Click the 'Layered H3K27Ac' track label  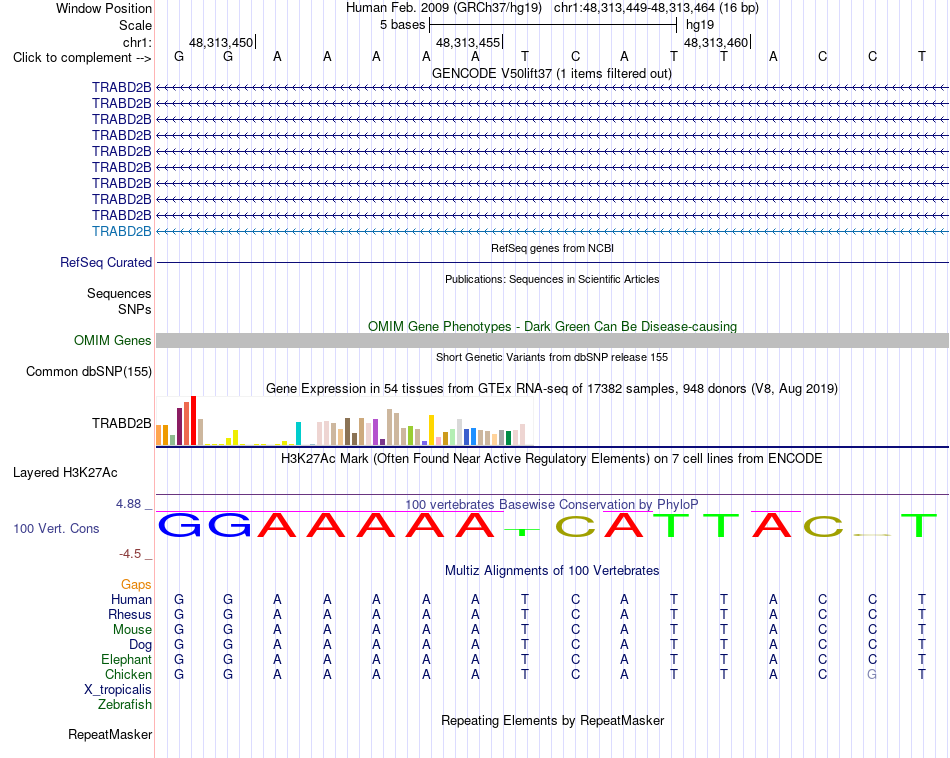65,473
